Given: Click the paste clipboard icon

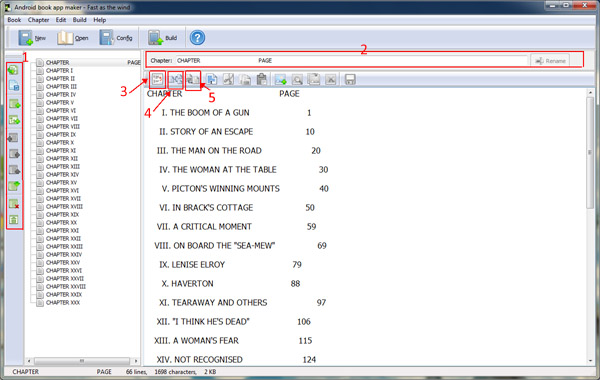Looking at the screenshot, I should [262, 80].
